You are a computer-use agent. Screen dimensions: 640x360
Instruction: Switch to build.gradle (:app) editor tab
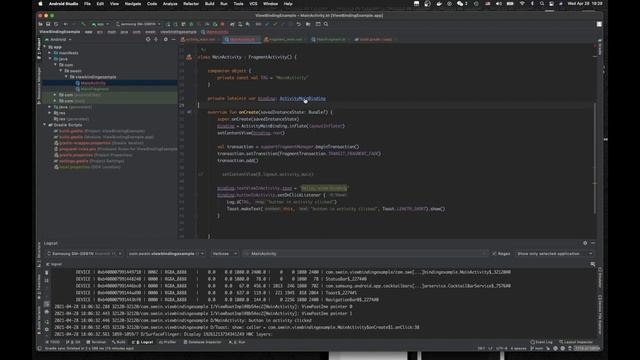point(375,40)
